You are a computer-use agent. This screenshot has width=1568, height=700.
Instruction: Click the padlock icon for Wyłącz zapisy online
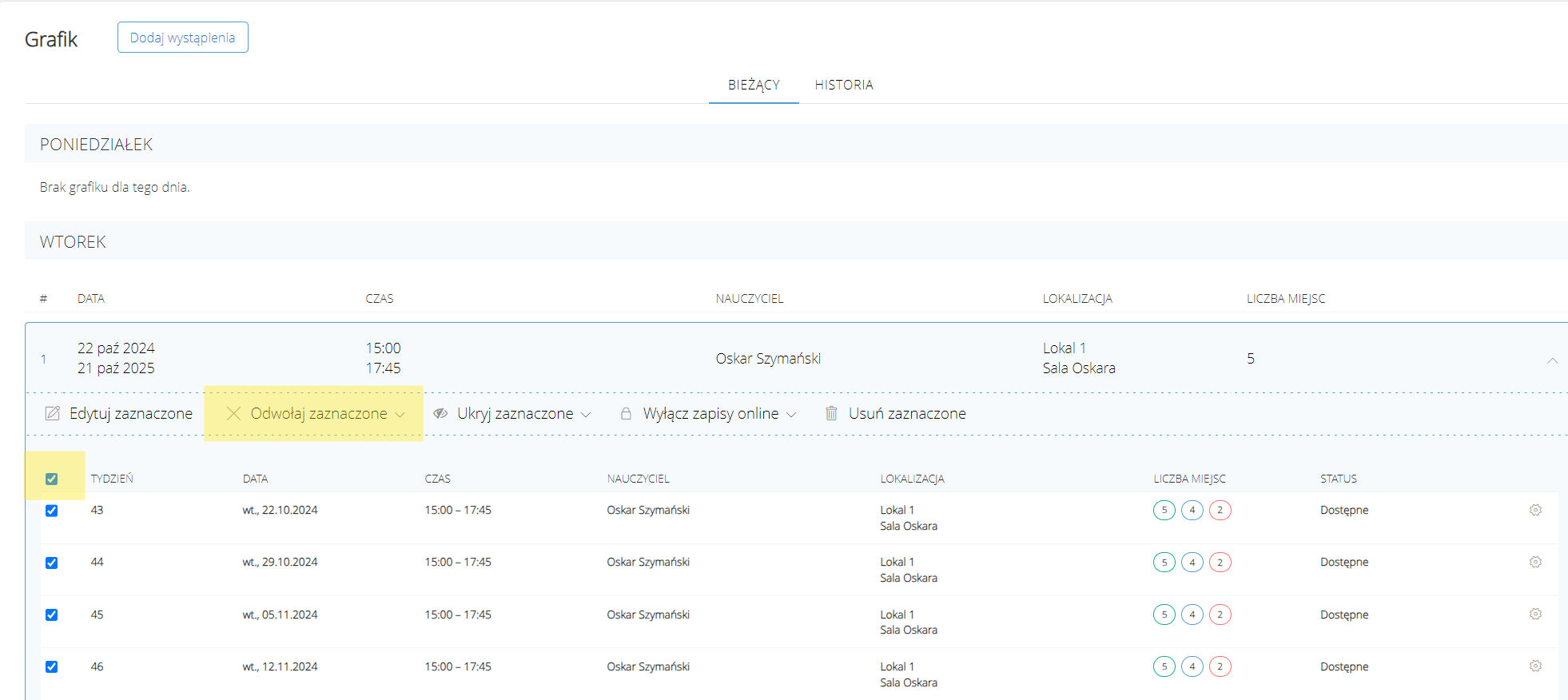point(626,413)
